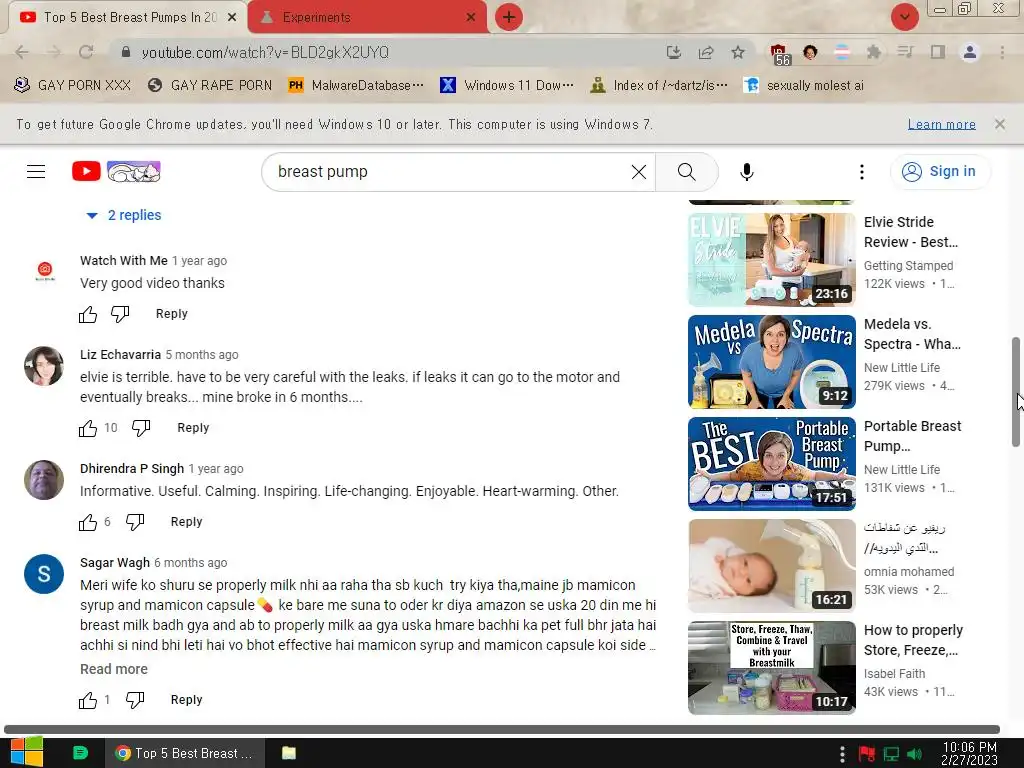Run search with magnifying glass button

pos(686,172)
